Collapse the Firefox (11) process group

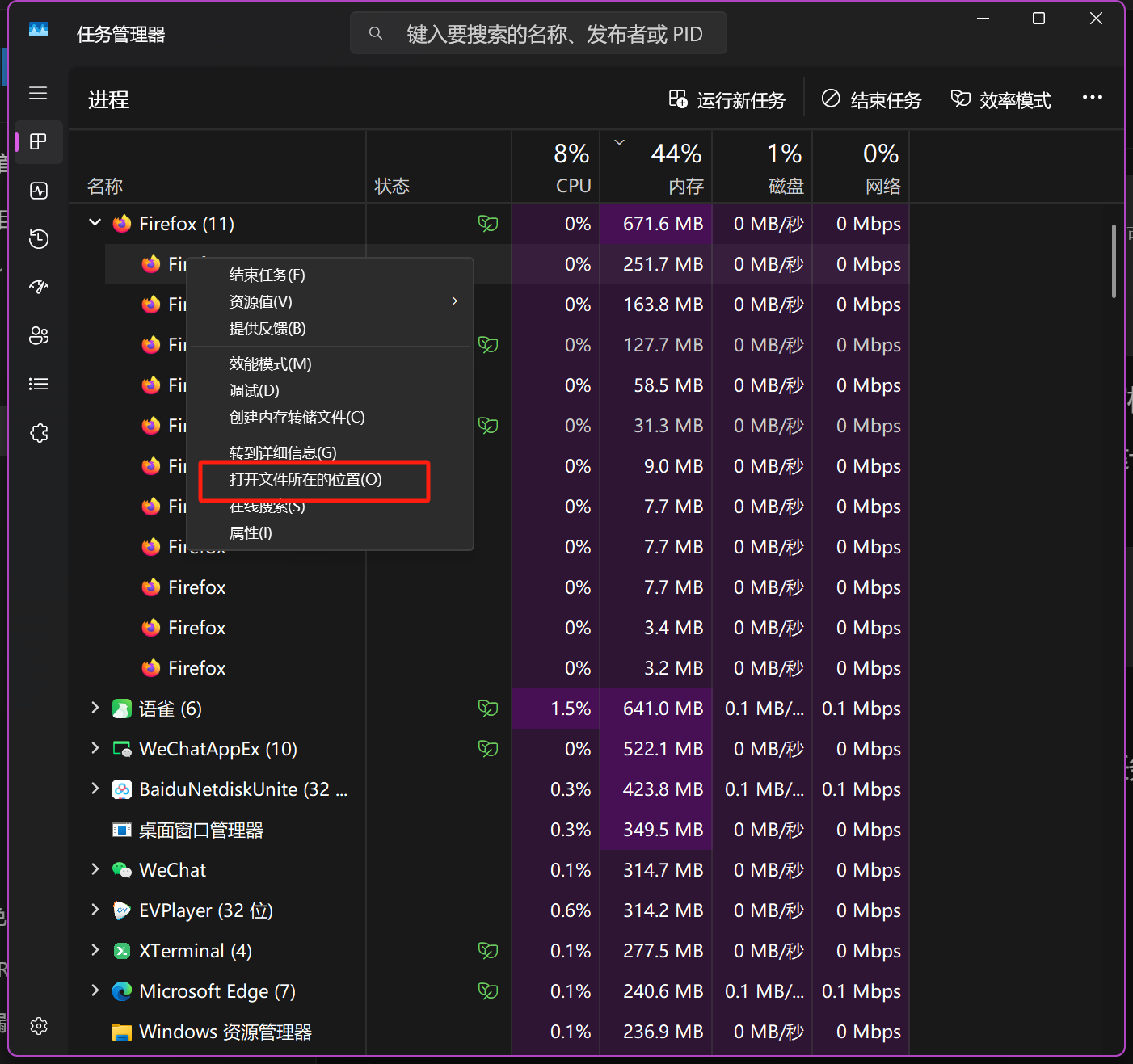pos(95,222)
